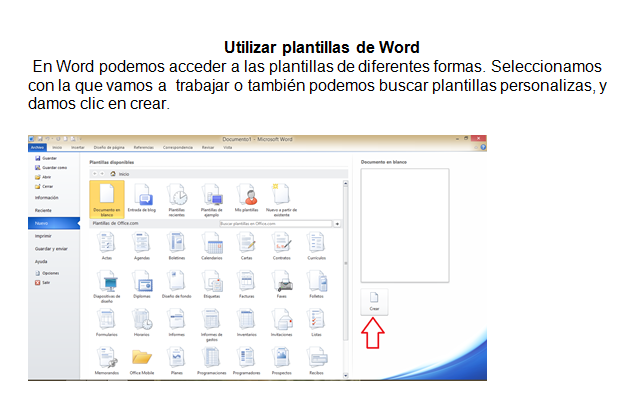Open the Programadores template category
The width and height of the screenshot is (625, 419).
click(246, 360)
